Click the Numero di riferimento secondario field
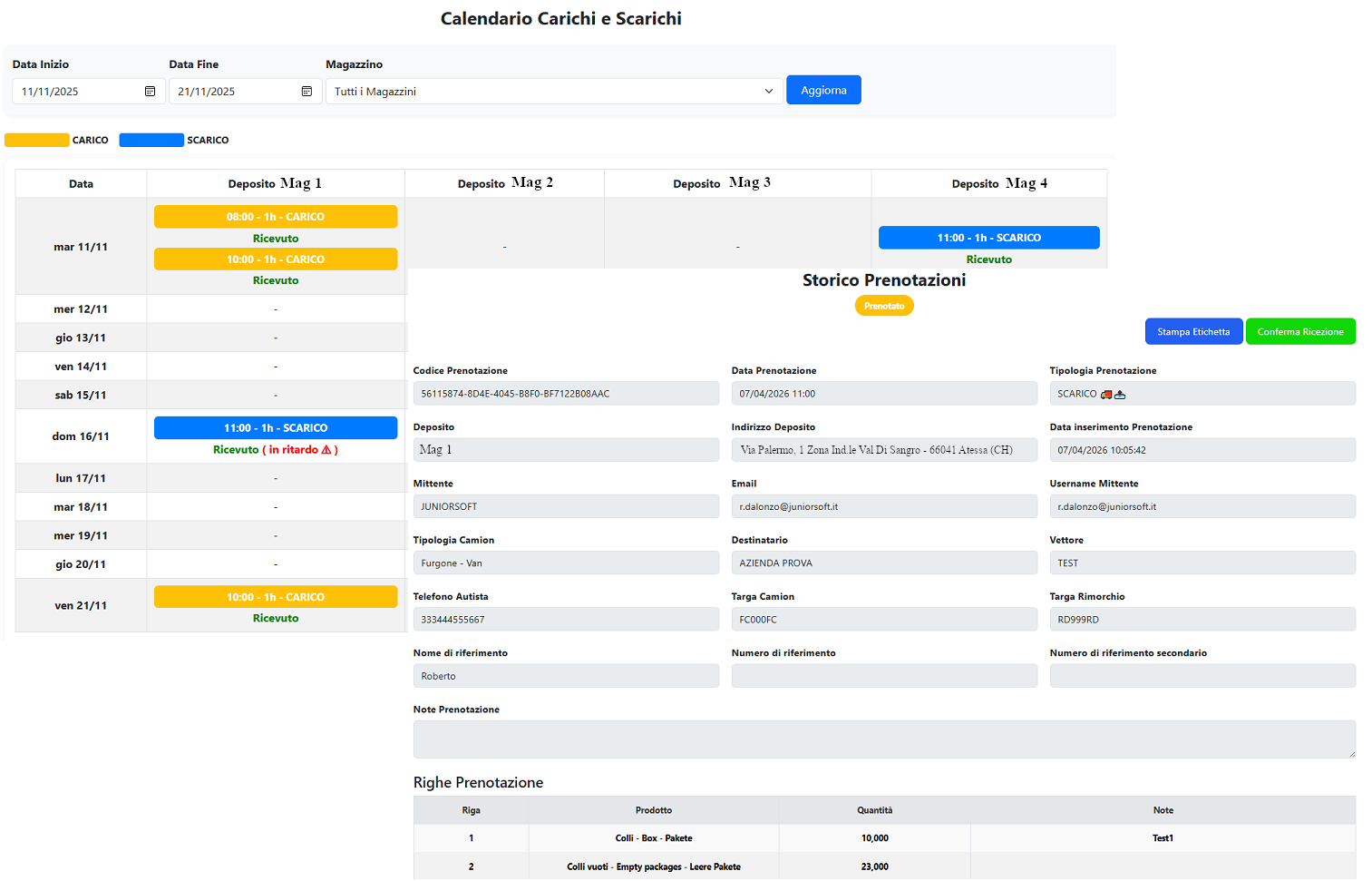Image resolution: width=1372 pixels, height=881 pixels. (x=1202, y=676)
